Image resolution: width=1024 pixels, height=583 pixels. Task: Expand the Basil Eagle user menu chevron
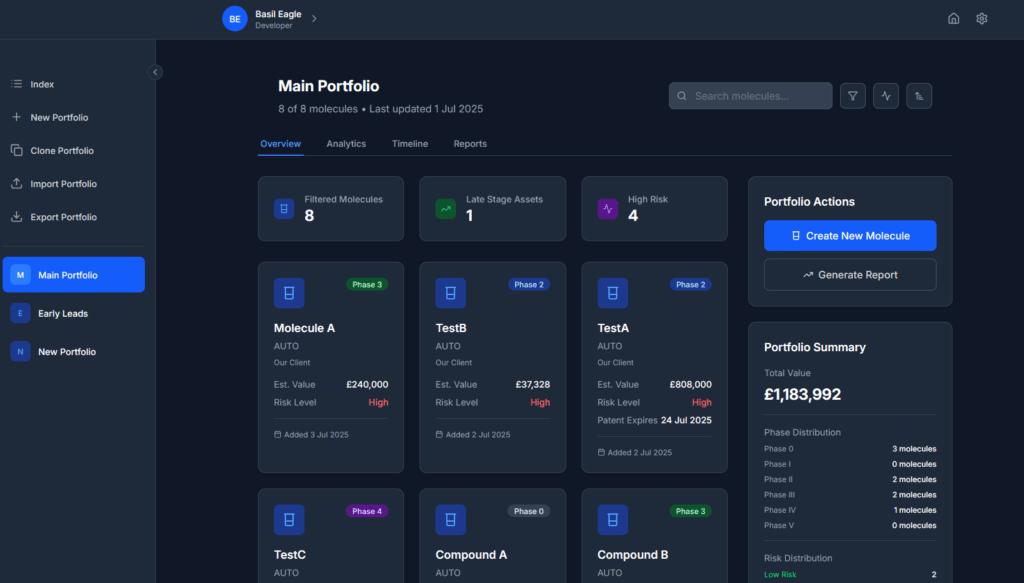tap(314, 19)
